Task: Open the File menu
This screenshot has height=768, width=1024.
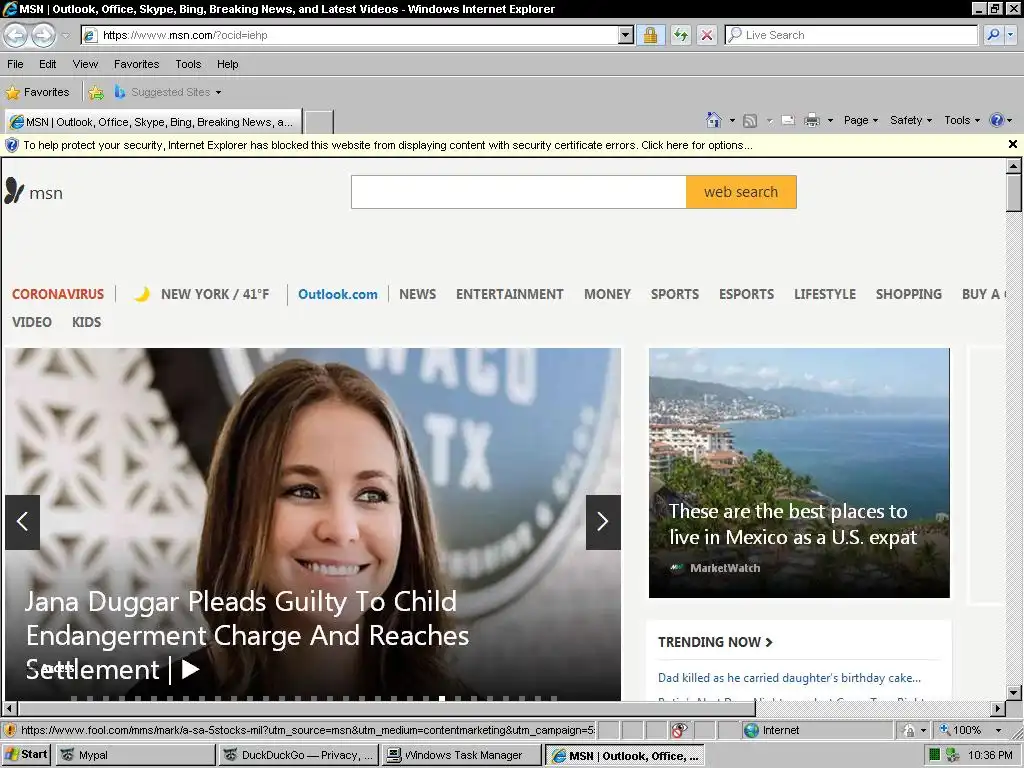Action: coord(15,64)
